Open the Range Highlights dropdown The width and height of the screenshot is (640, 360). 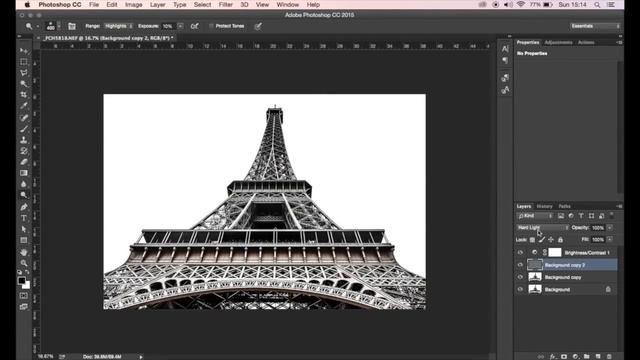[118, 26]
